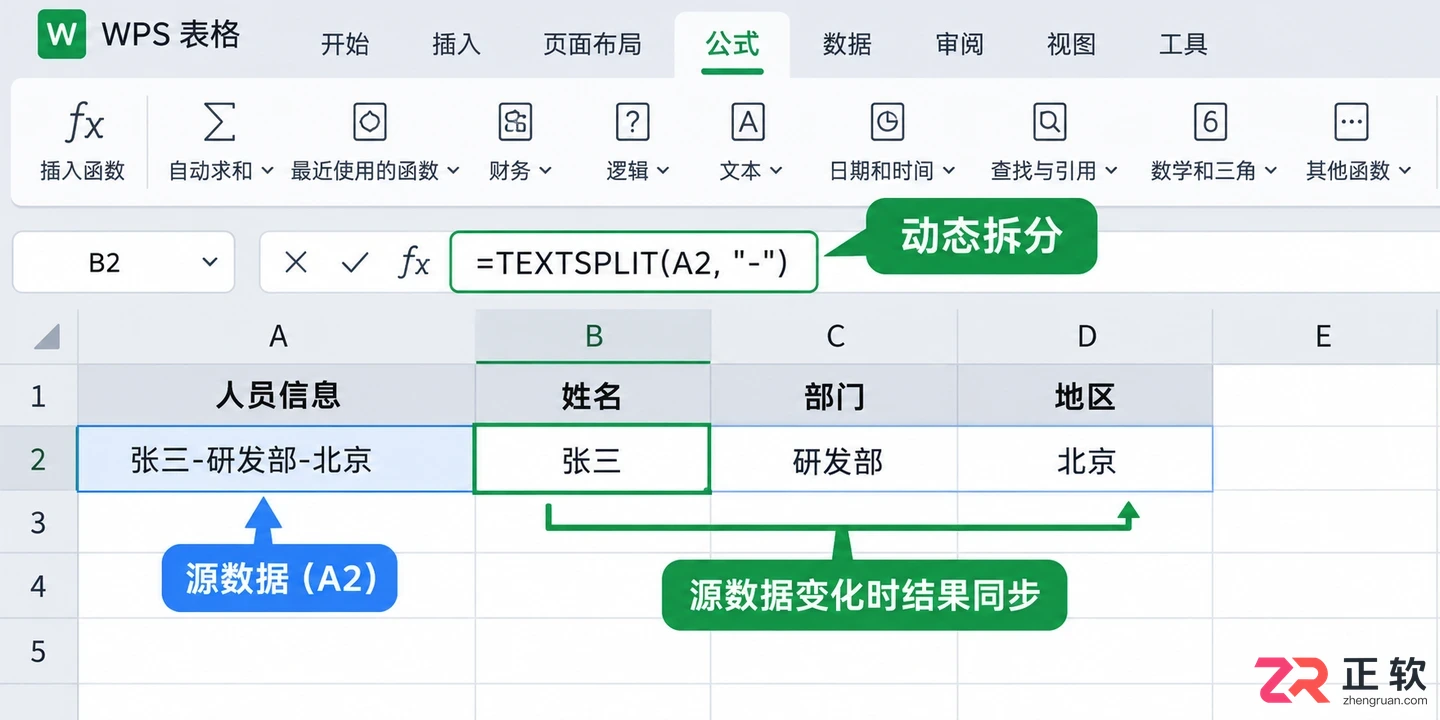Click the 文本 functions A icon
The width and height of the screenshot is (1440, 720).
tap(748, 122)
